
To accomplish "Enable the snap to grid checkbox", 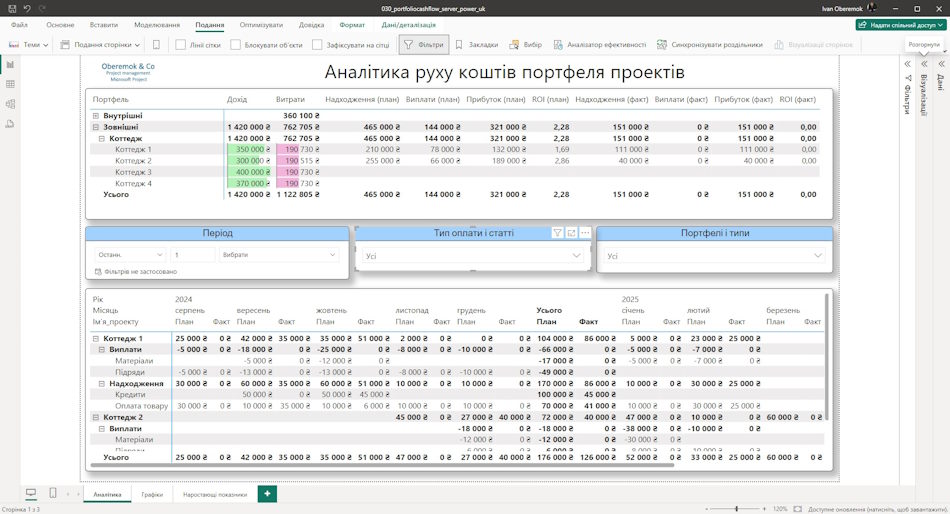I will [x=317, y=44].
